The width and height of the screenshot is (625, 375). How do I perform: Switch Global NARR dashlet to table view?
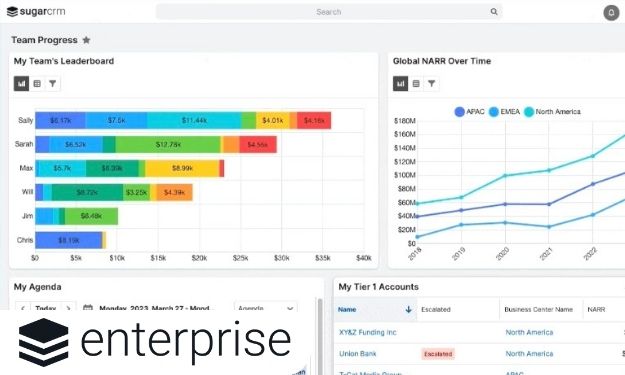[x=416, y=84]
